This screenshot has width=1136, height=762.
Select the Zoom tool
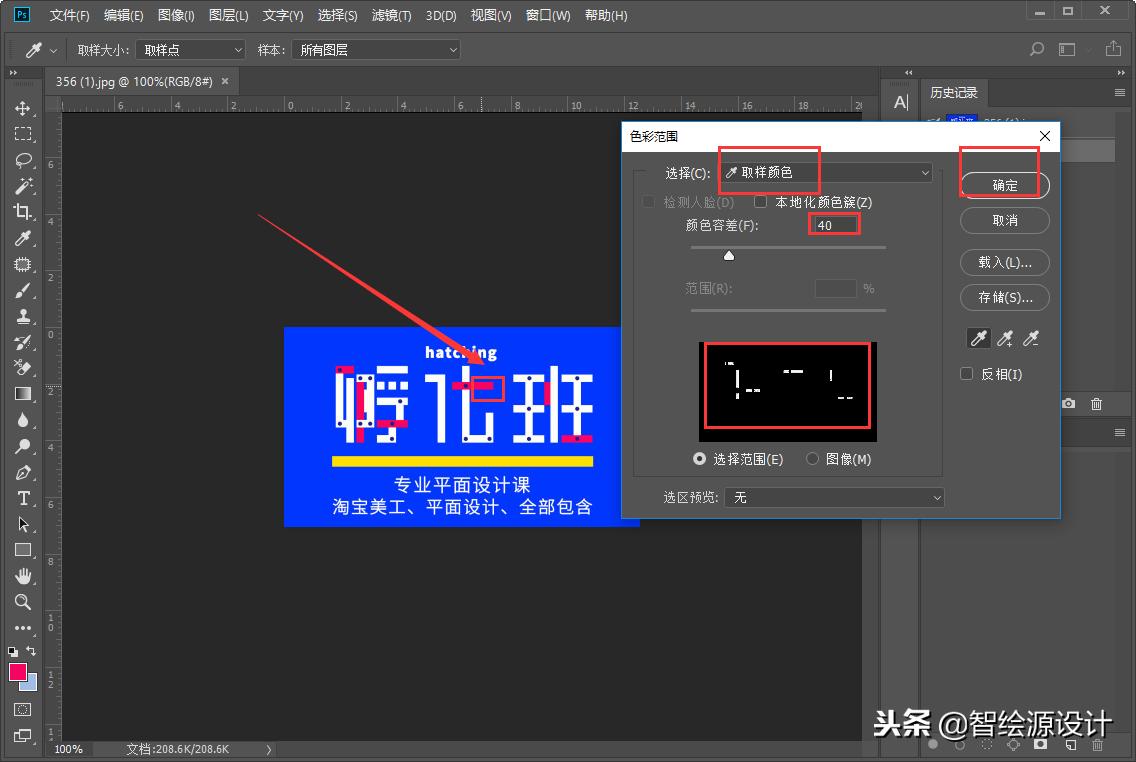[x=23, y=602]
